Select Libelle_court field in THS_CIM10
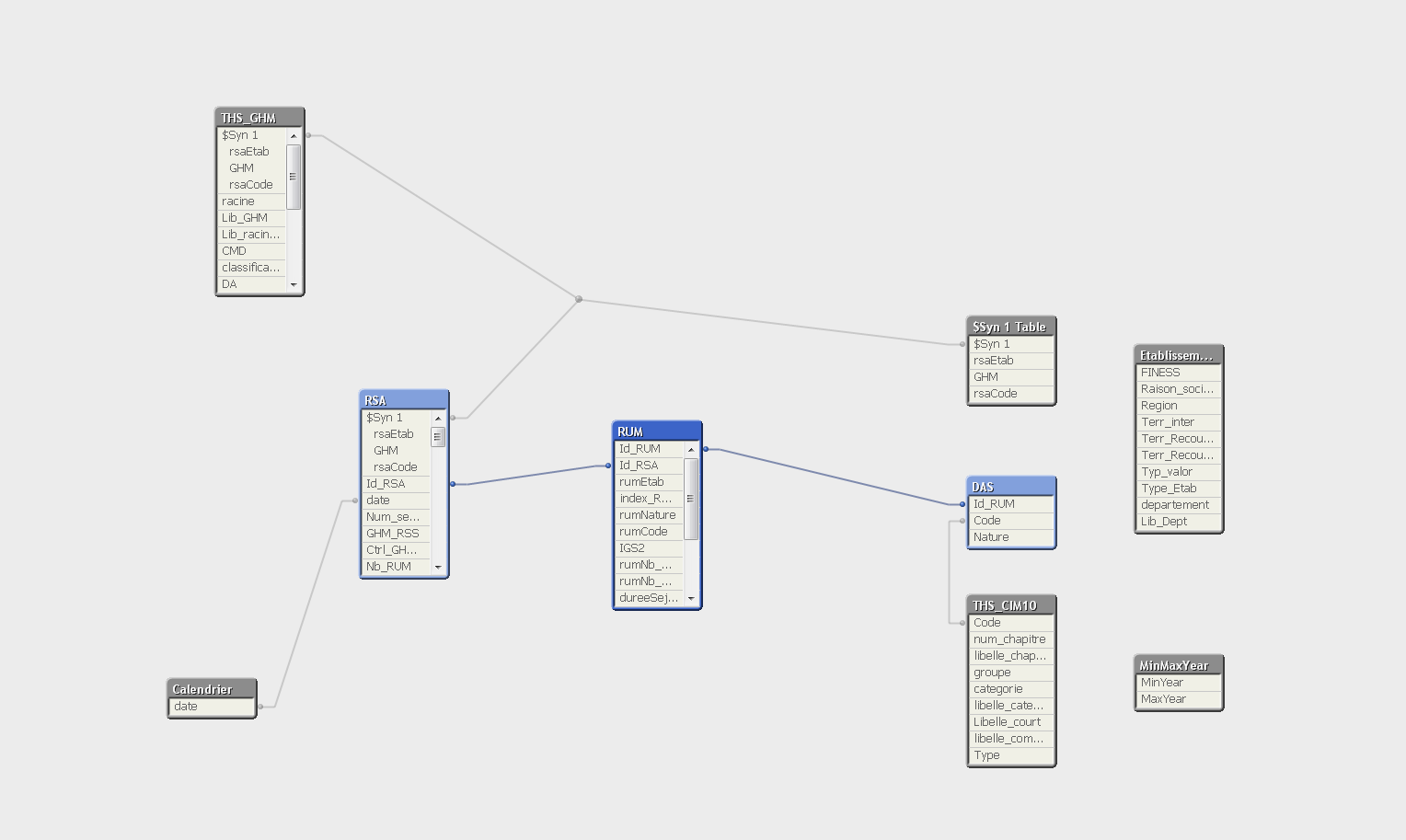 (1011, 722)
